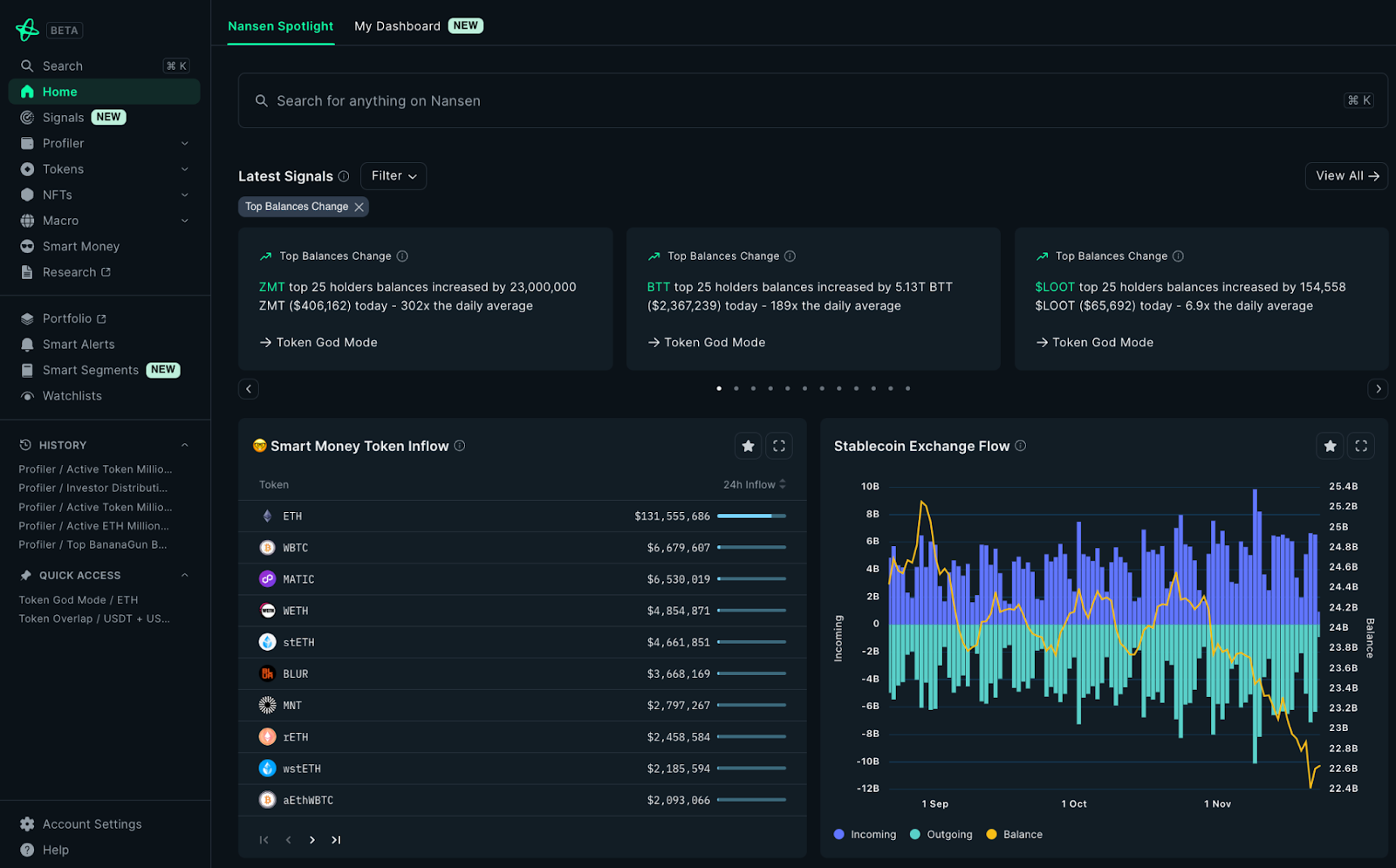This screenshot has height=868, width=1396.
Task: Go to next signals carousel page
Action: pos(1378,389)
